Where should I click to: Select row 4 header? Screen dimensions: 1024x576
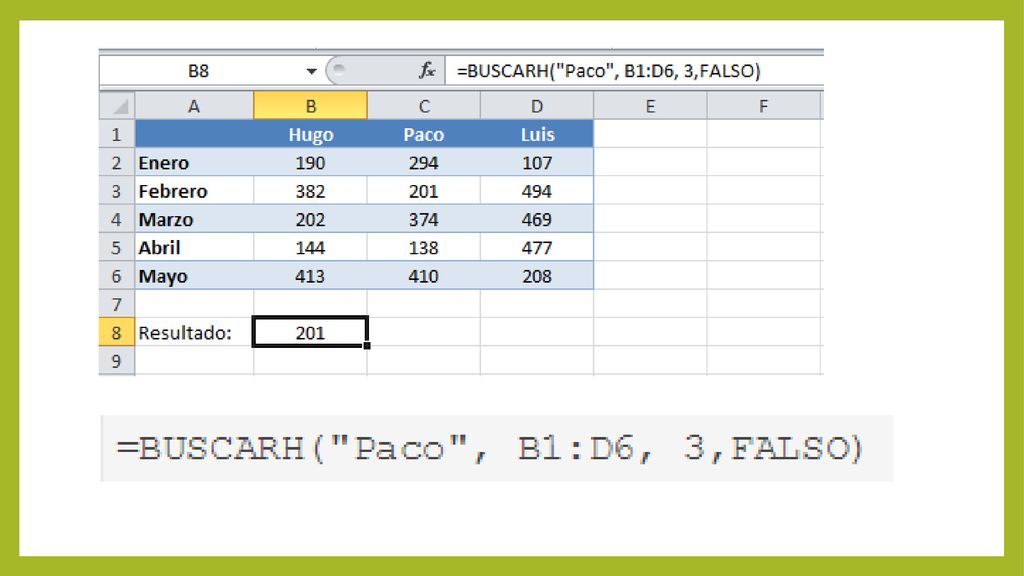(117, 219)
